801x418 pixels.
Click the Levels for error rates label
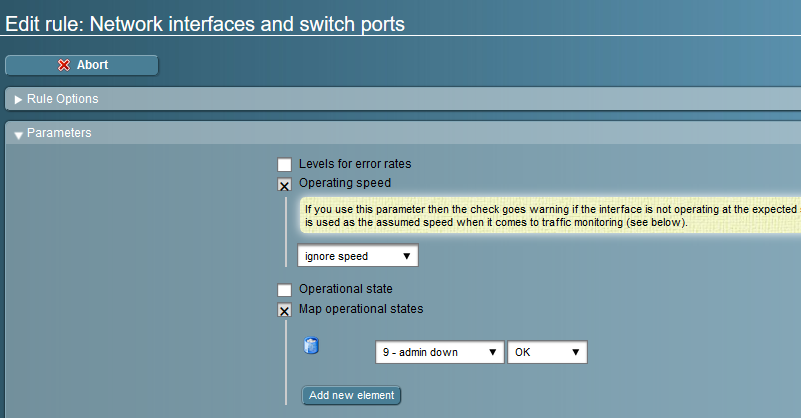[355, 163]
